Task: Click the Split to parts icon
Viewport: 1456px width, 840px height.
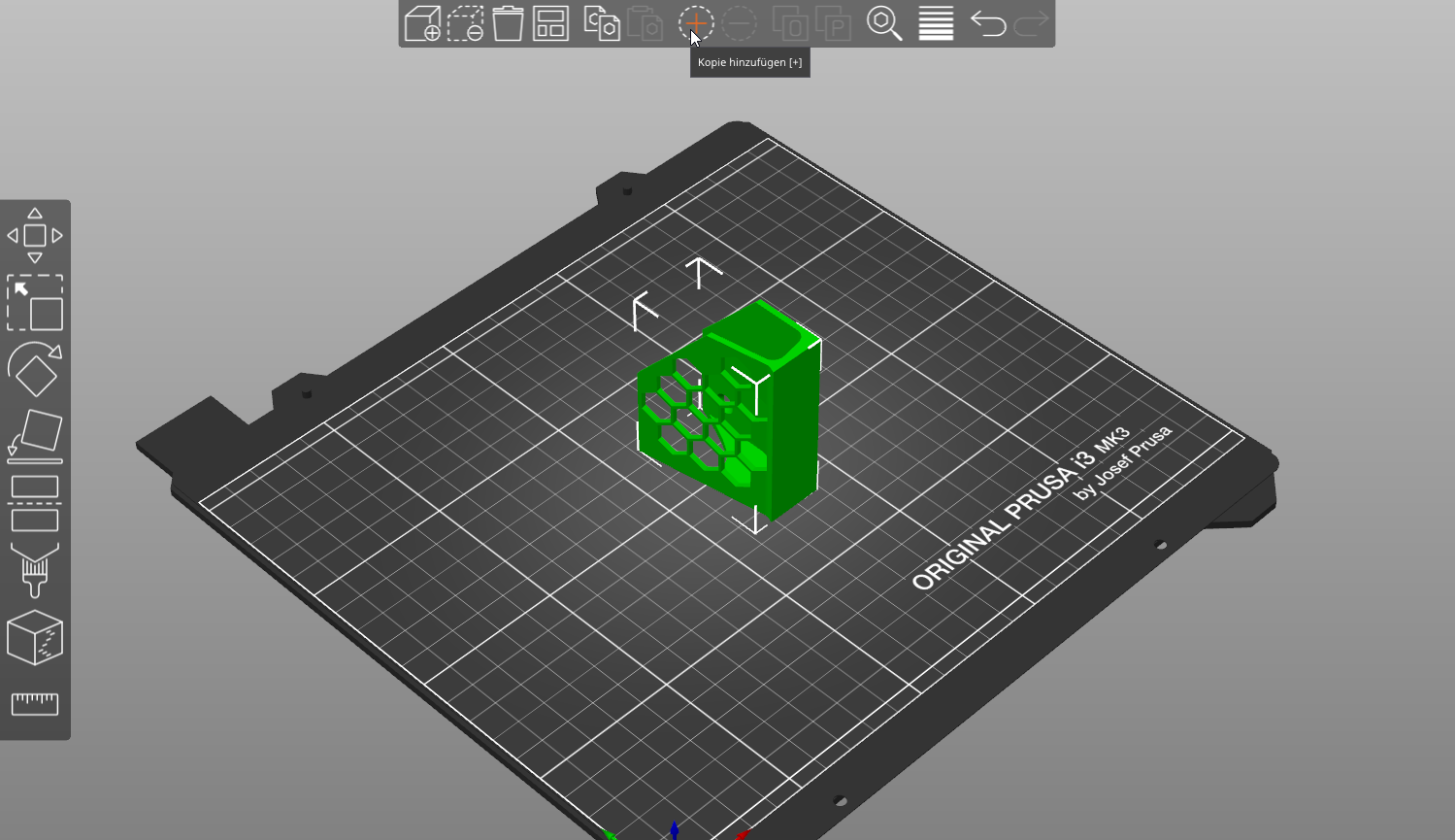Action: [834, 23]
